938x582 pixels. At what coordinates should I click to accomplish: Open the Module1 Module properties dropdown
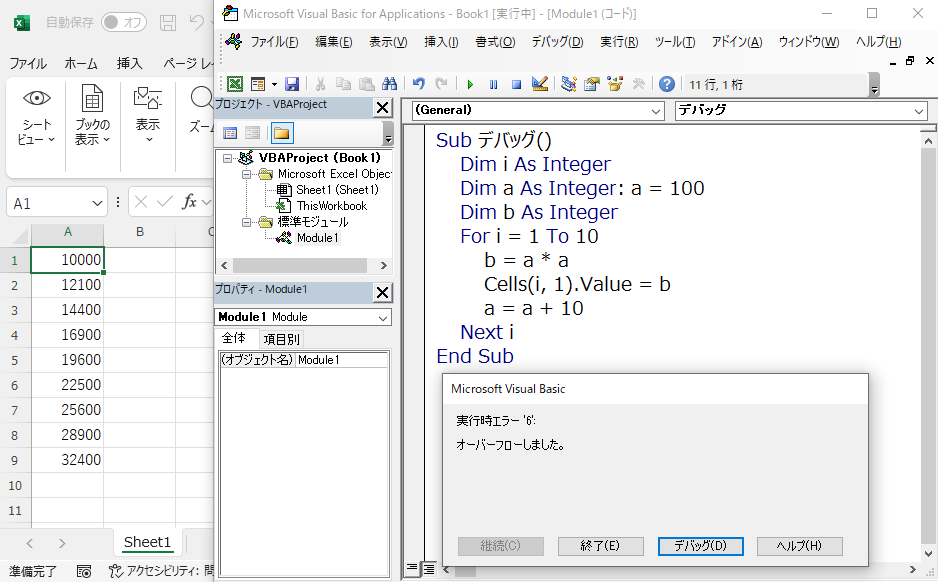(x=383, y=318)
